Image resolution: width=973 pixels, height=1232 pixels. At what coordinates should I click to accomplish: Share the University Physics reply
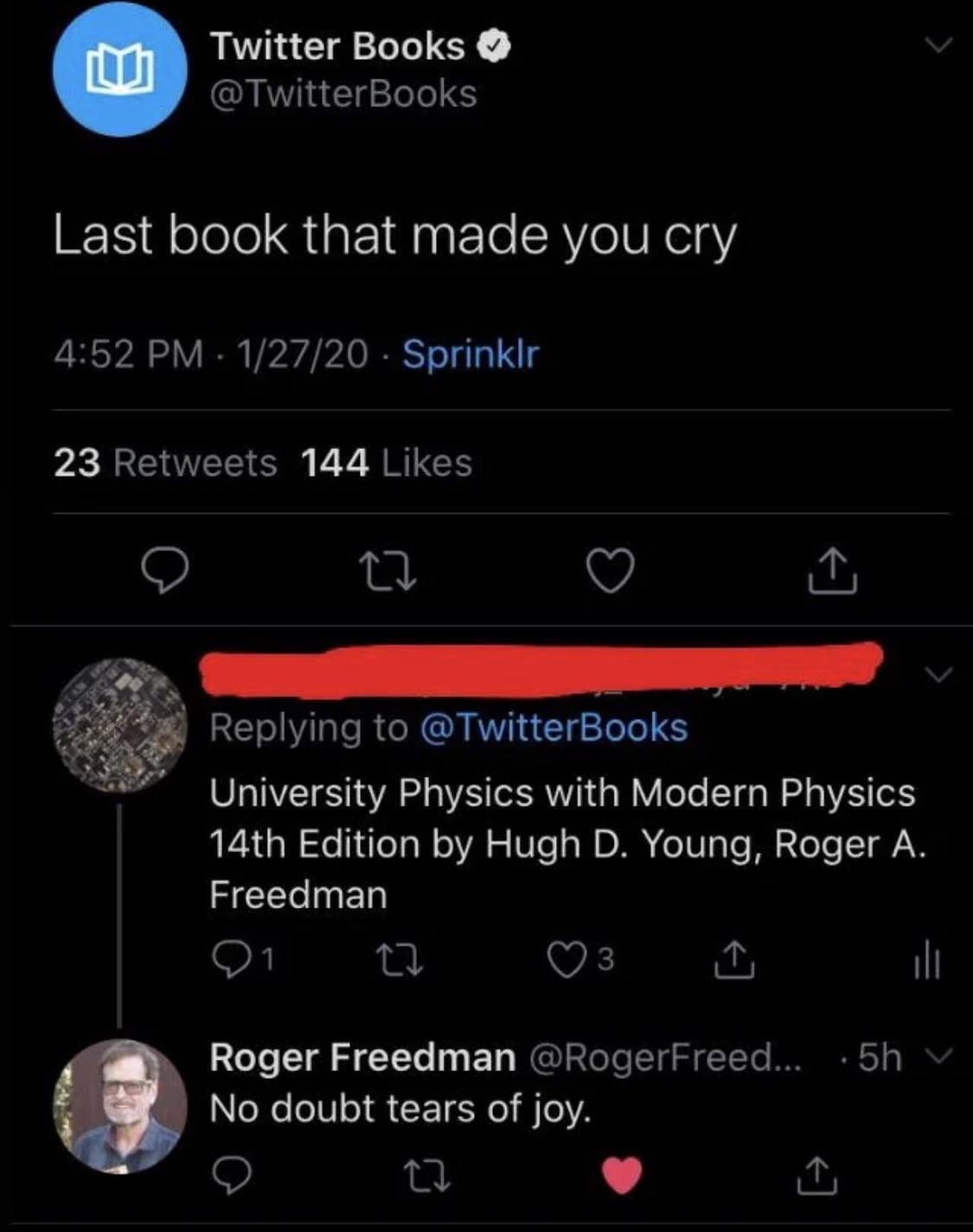tap(733, 959)
